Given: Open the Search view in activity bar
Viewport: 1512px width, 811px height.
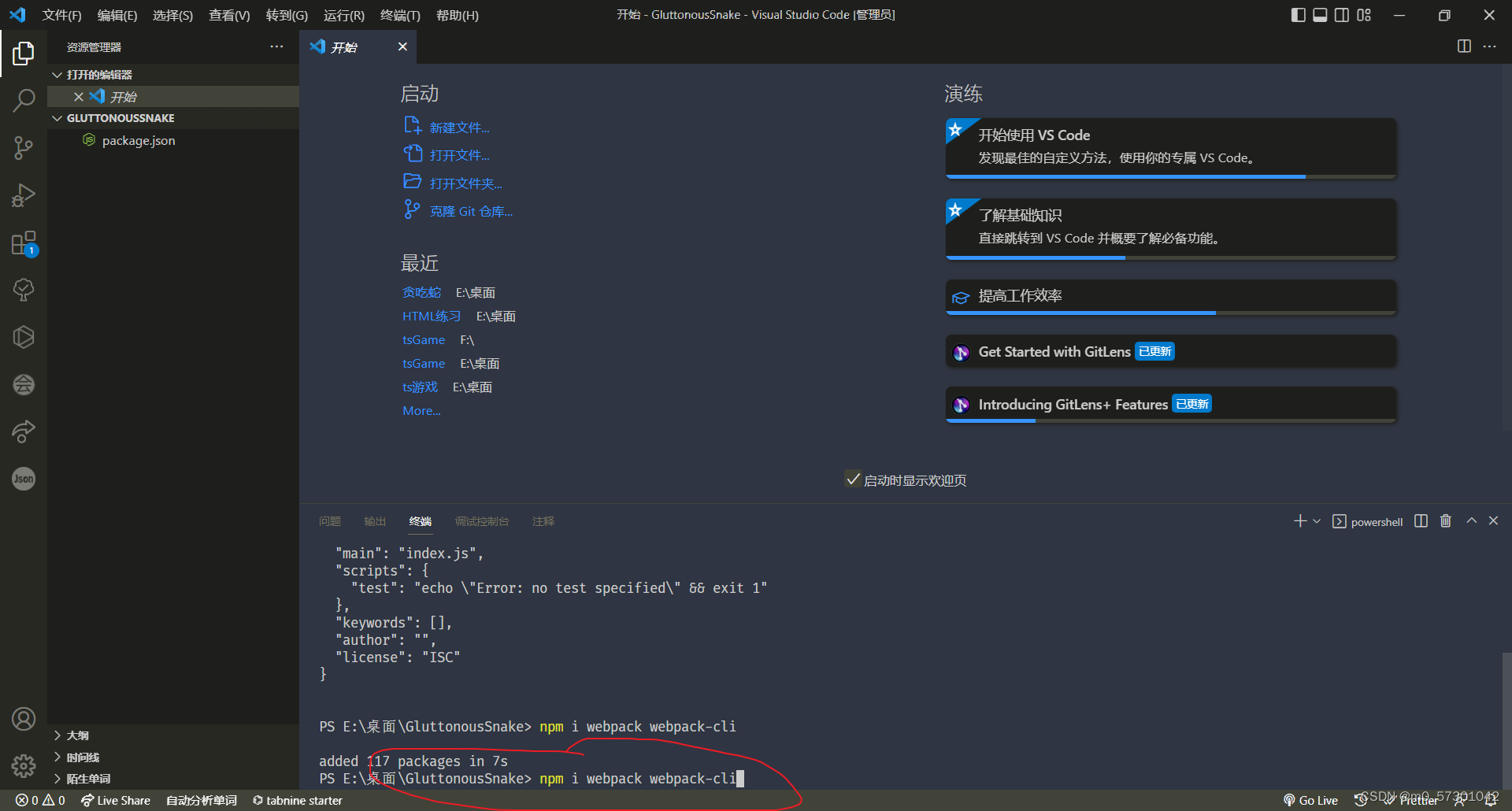Looking at the screenshot, I should (x=24, y=101).
